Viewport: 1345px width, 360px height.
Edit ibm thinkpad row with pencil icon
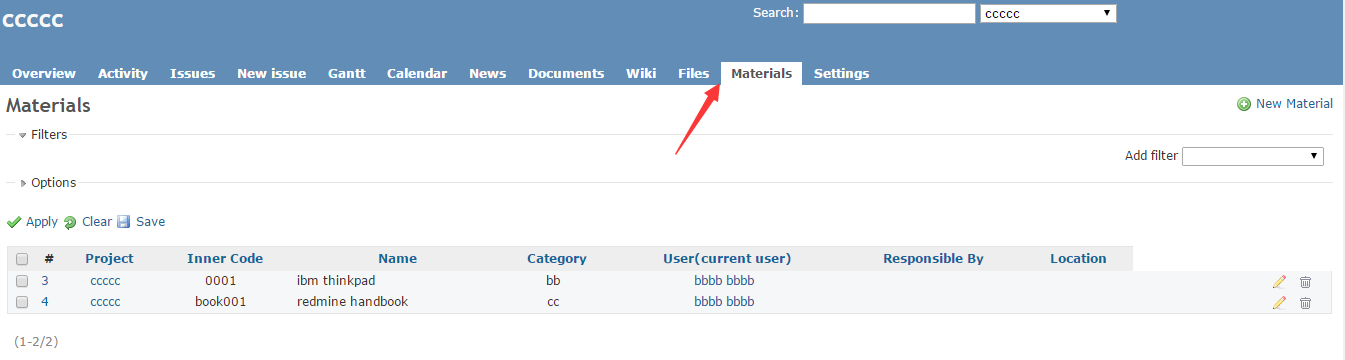click(1279, 282)
